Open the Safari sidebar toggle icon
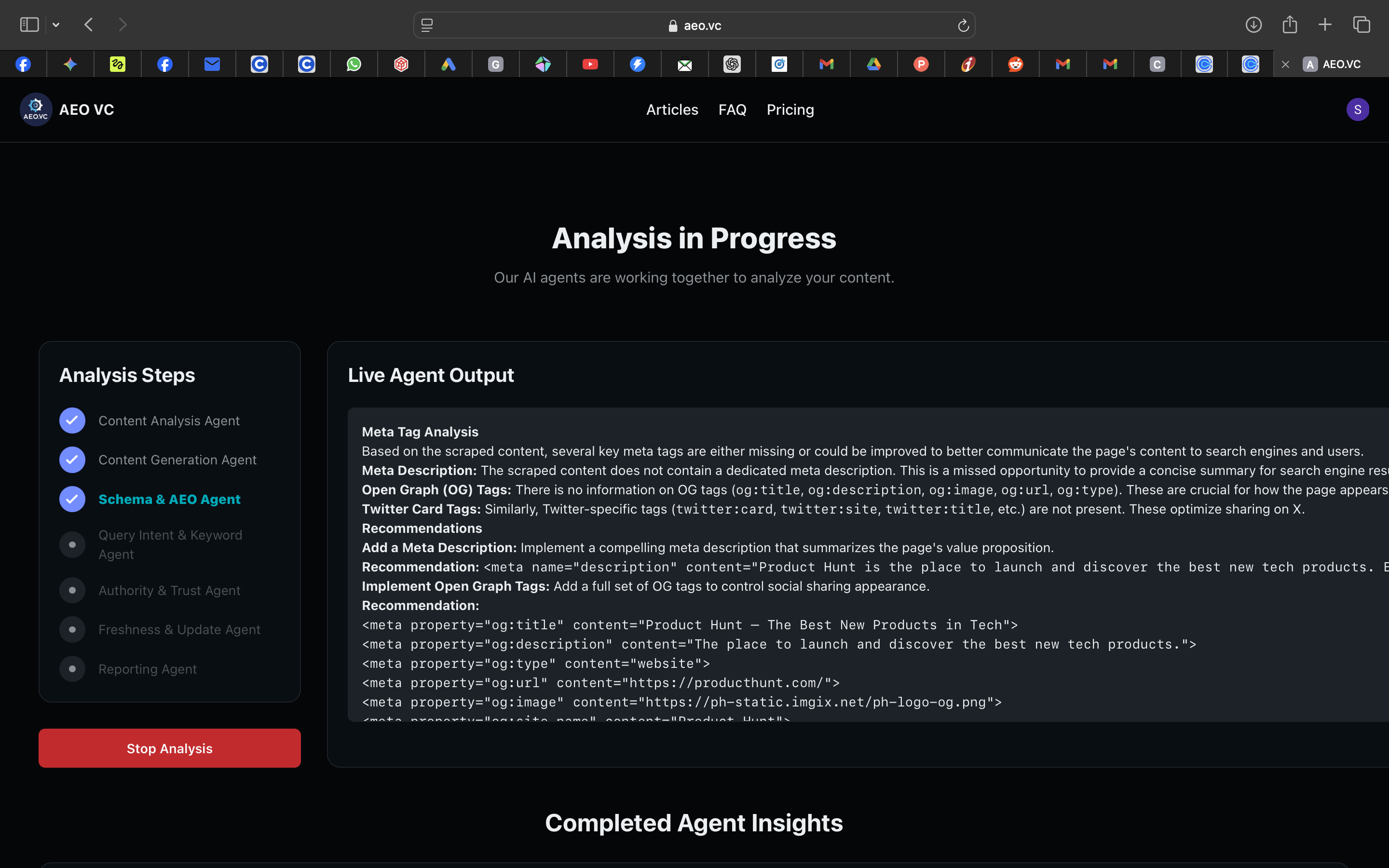The width and height of the screenshot is (1389, 868). point(29,25)
